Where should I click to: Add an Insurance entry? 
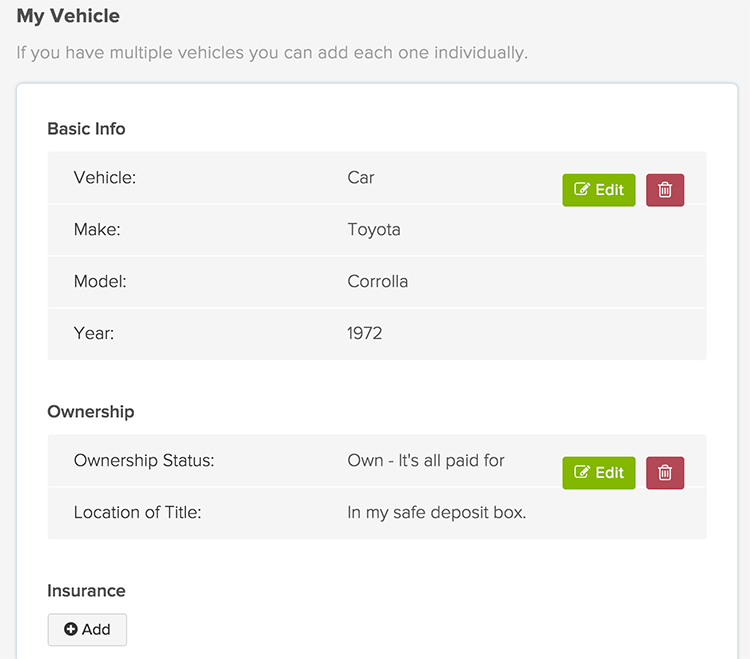[87, 630]
